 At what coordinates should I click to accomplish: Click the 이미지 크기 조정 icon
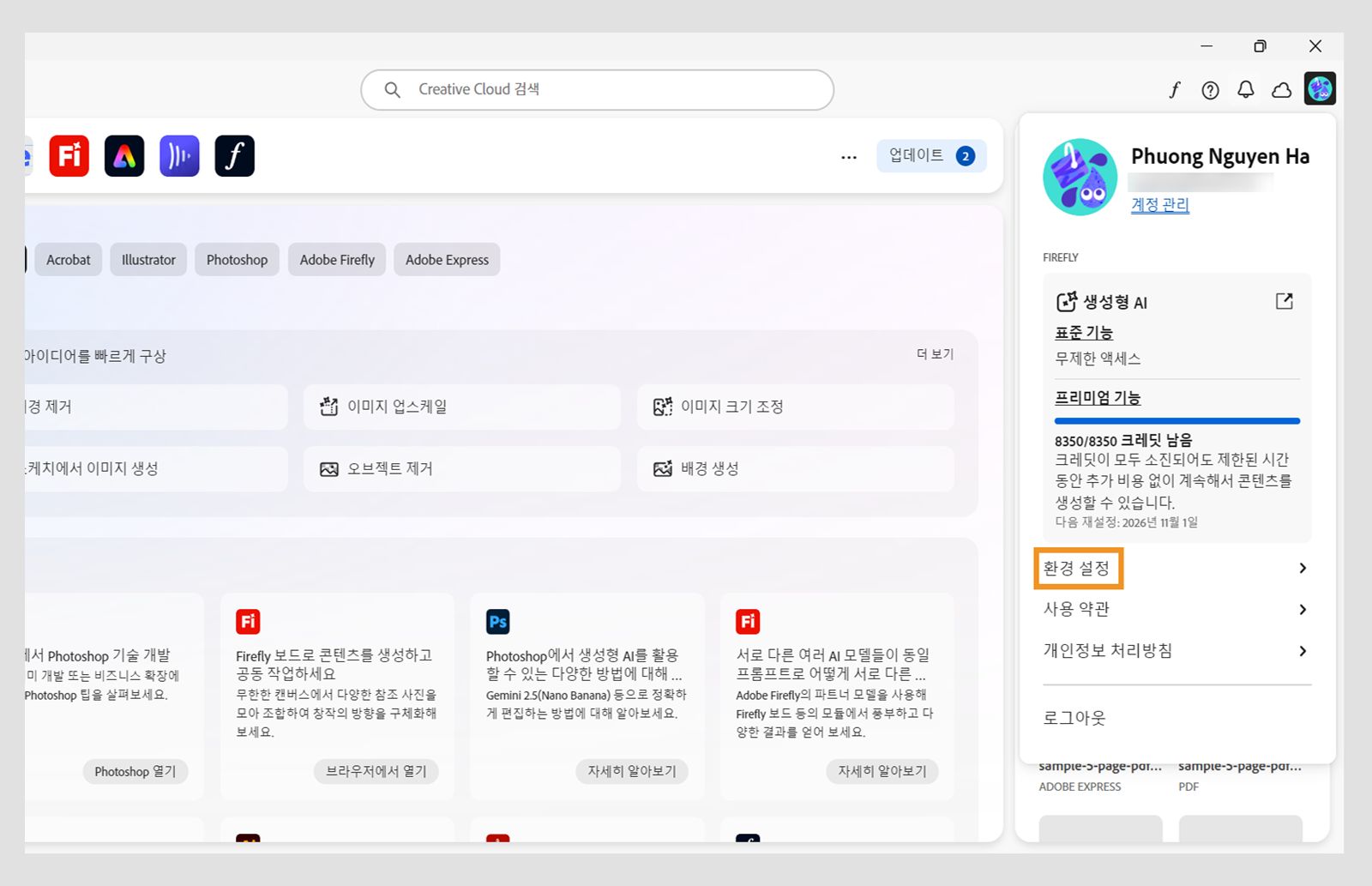pos(663,407)
